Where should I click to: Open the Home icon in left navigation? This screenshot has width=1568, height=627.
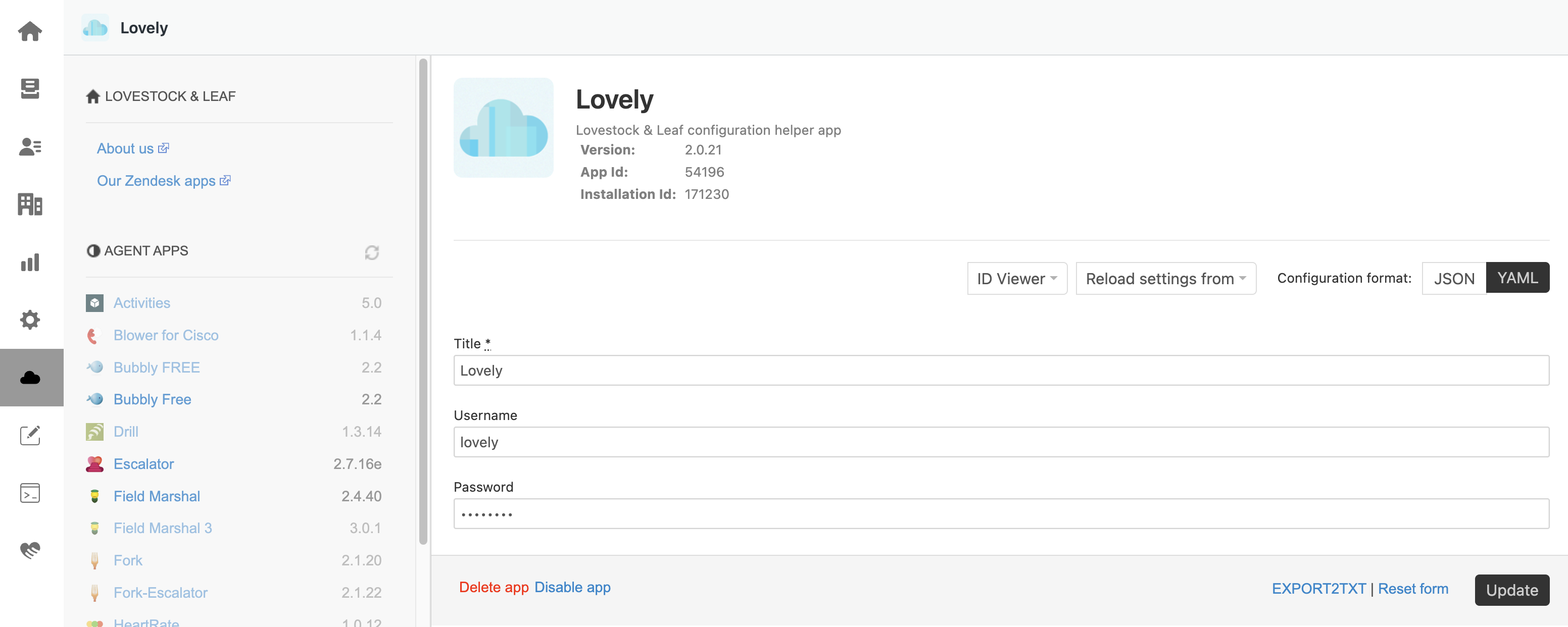[x=30, y=30]
